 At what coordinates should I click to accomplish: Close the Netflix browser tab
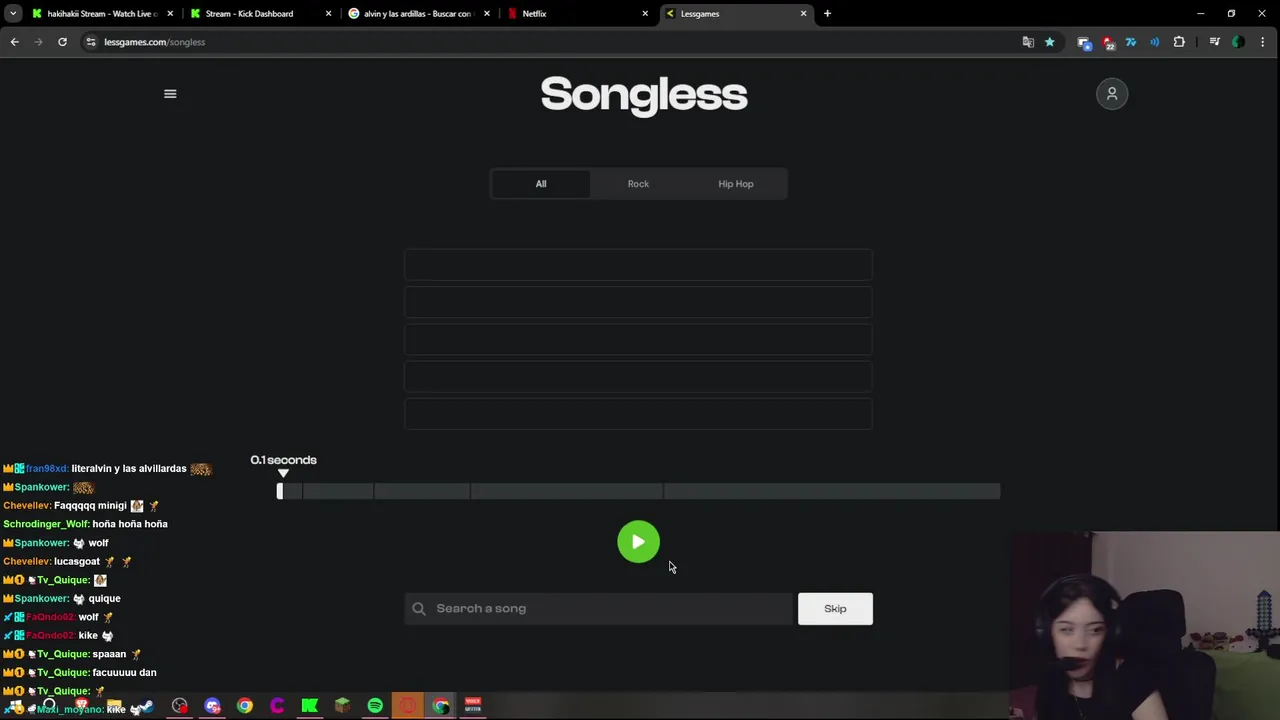point(645,14)
